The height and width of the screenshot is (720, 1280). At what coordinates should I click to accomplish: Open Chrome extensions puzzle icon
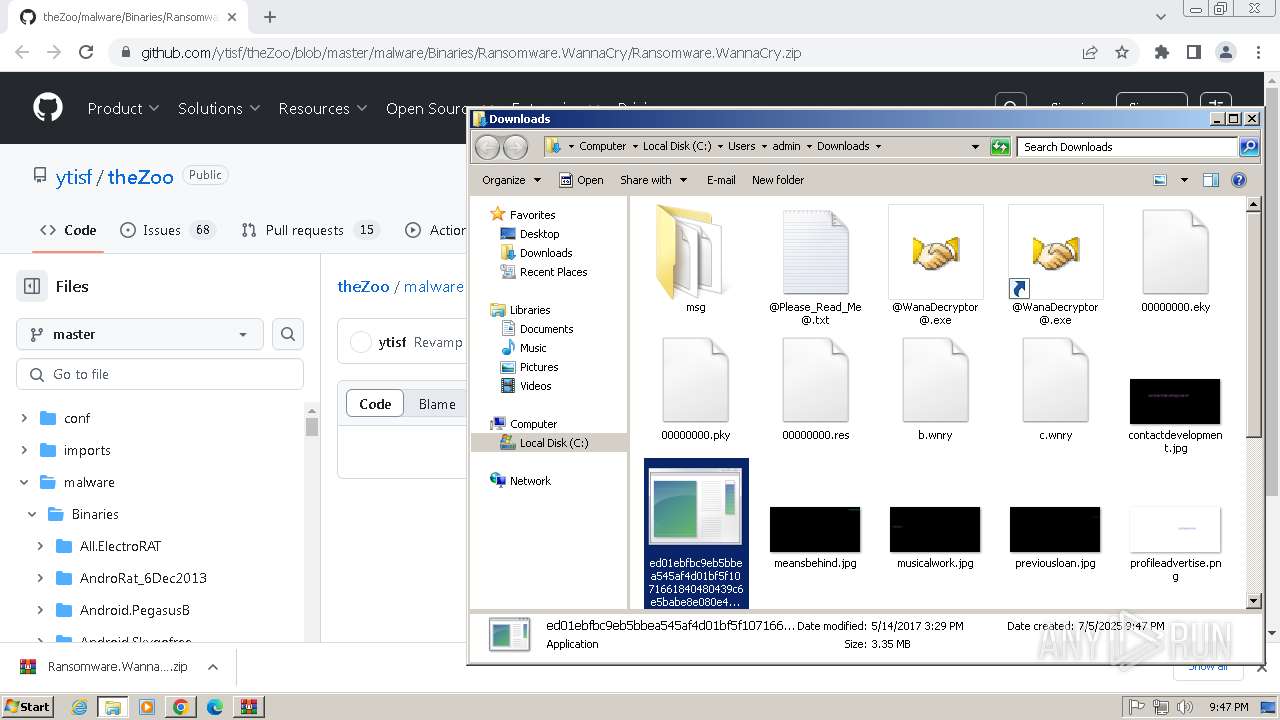click(1161, 52)
